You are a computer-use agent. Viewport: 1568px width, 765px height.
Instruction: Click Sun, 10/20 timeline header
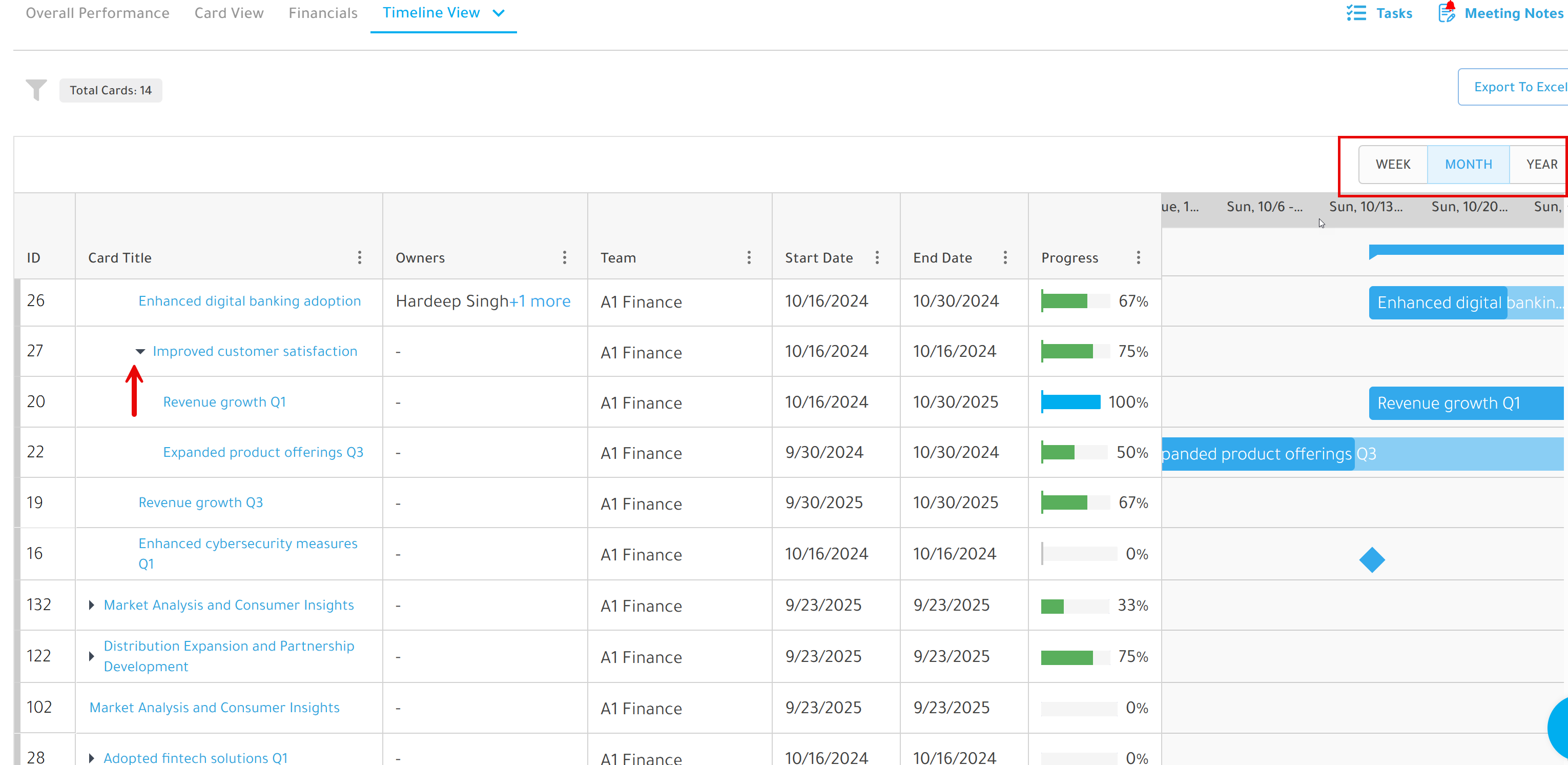coord(1470,207)
